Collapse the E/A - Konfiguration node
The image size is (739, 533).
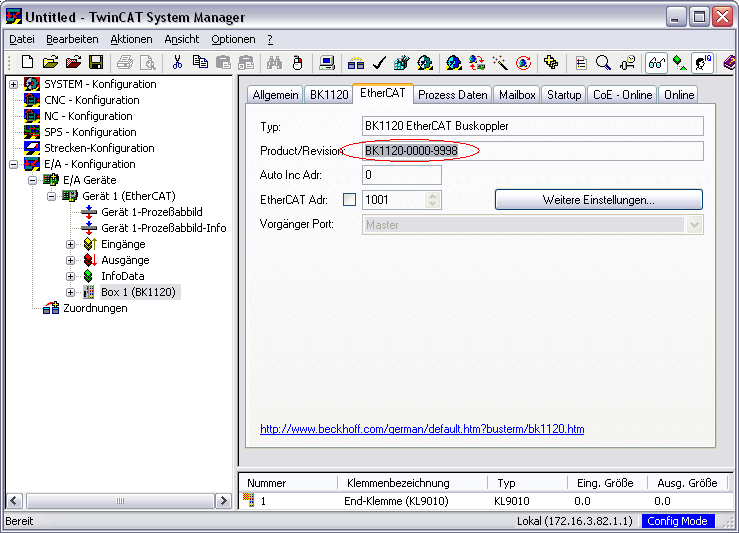tap(14, 164)
